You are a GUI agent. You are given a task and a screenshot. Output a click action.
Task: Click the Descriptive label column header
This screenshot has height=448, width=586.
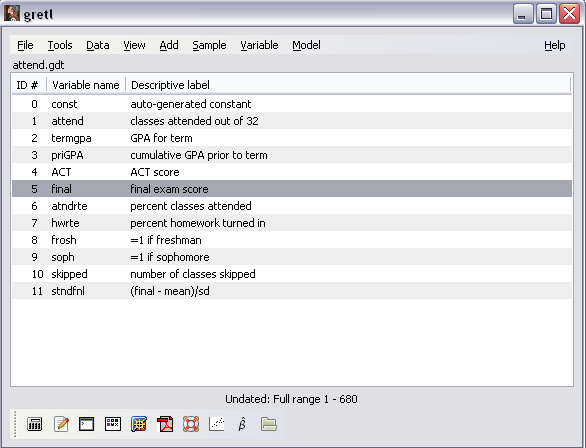click(348, 85)
